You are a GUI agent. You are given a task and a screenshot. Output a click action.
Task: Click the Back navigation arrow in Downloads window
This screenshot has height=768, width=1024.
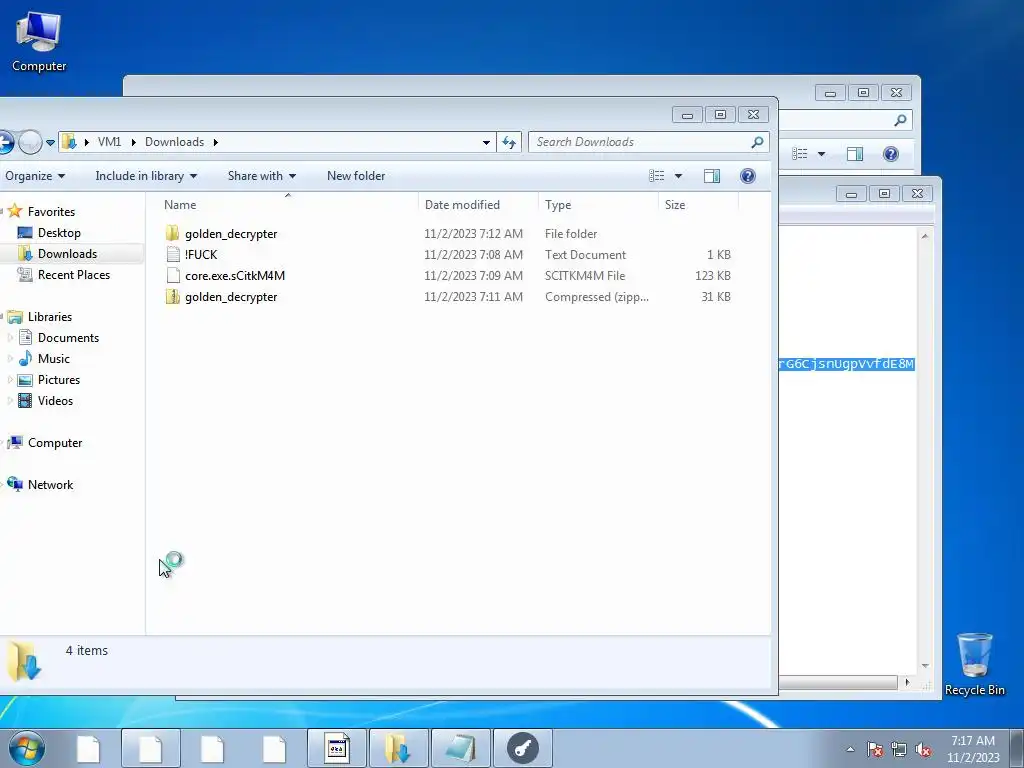(5, 142)
